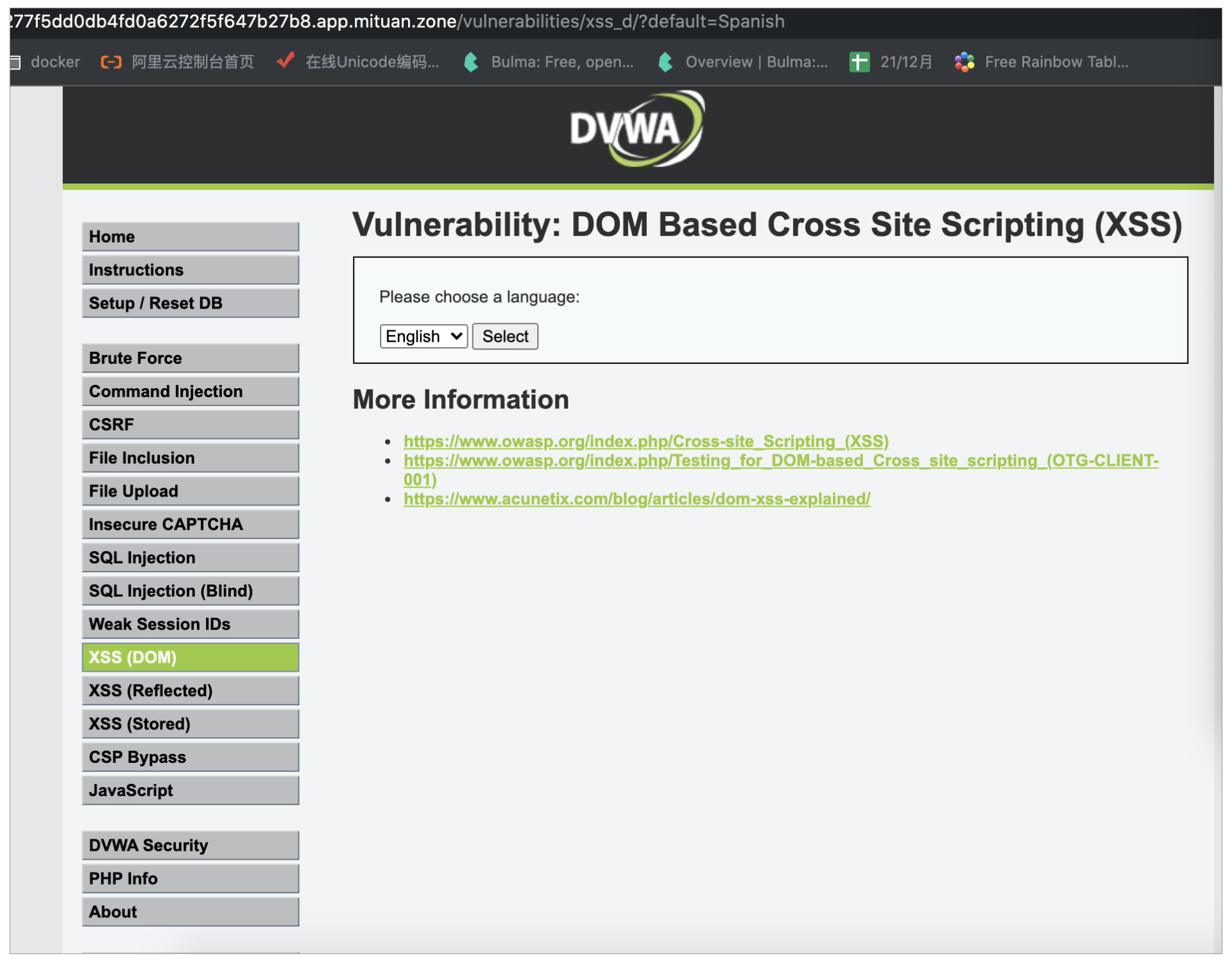1232x963 pixels.
Task: Open the 'Bulma: Free, open...' bookmark
Action: [561, 62]
